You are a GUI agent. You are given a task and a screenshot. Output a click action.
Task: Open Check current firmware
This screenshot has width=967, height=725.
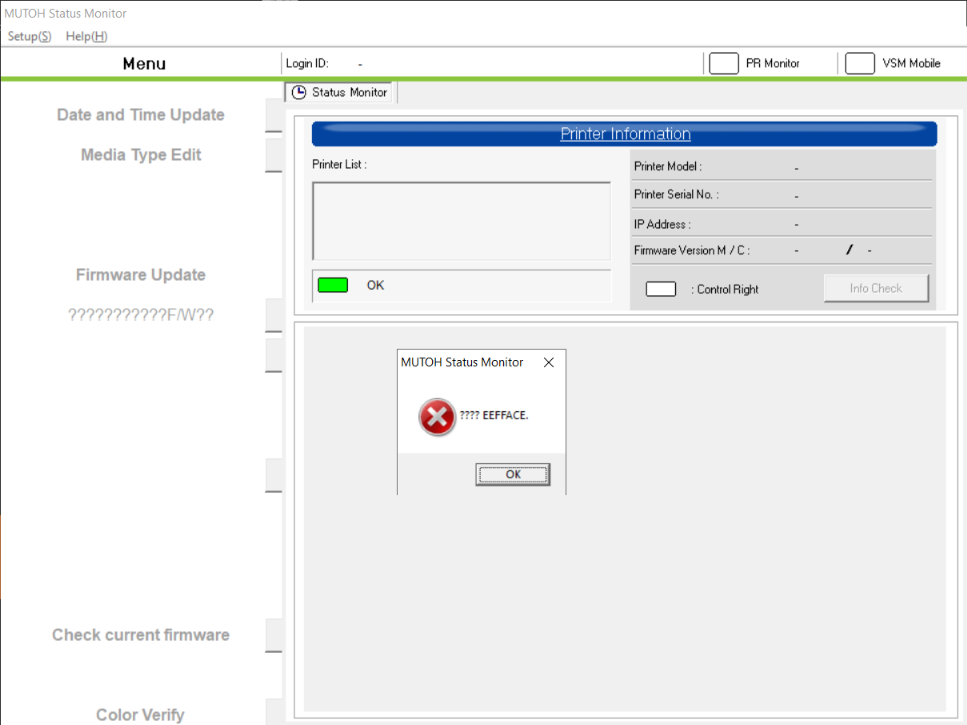click(x=141, y=635)
